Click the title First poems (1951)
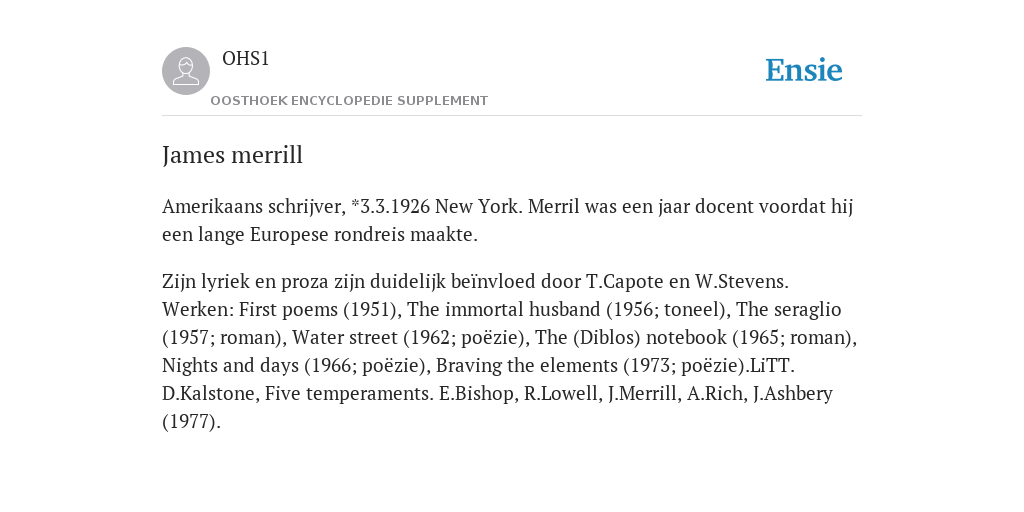This screenshot has width=1024, height=512. (x=319, y=310)
